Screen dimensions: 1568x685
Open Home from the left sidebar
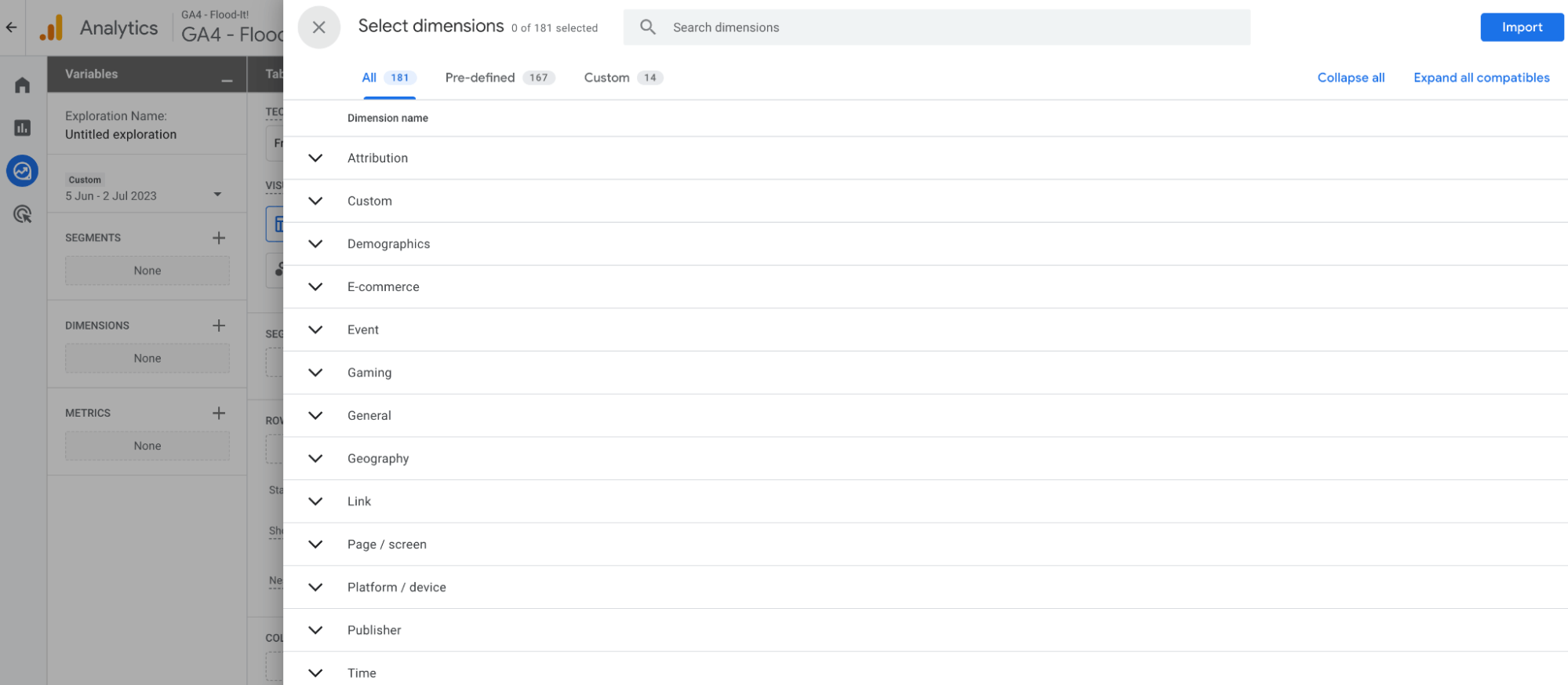22,85
